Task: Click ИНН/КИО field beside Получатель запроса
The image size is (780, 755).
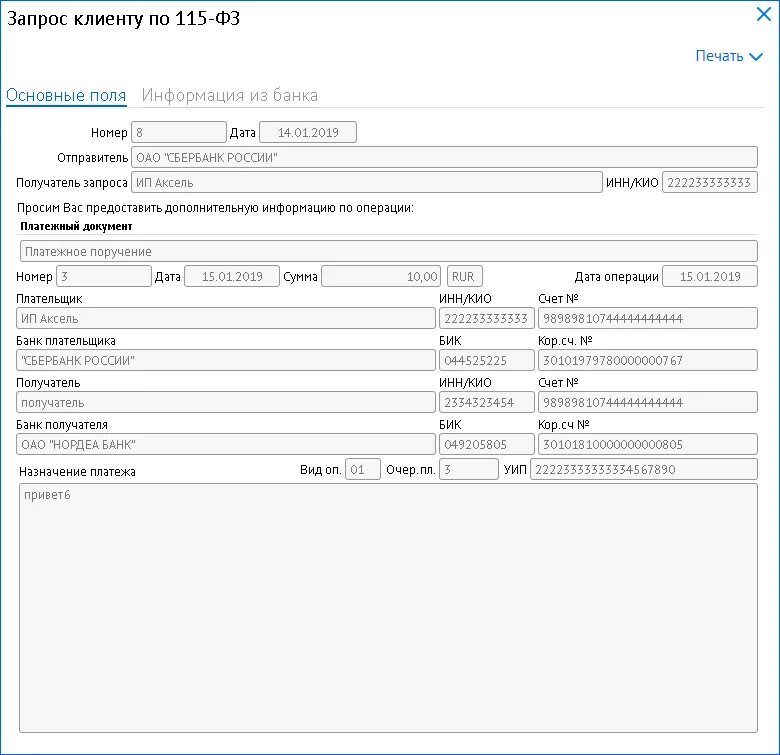Action: (710, 182)
